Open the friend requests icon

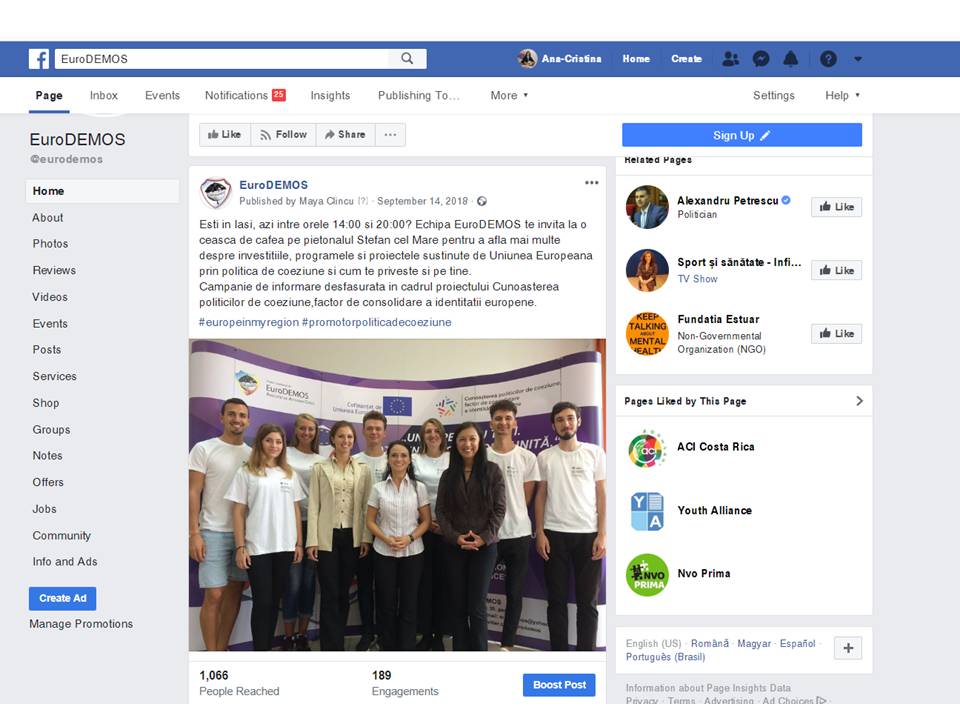(730, 59)
